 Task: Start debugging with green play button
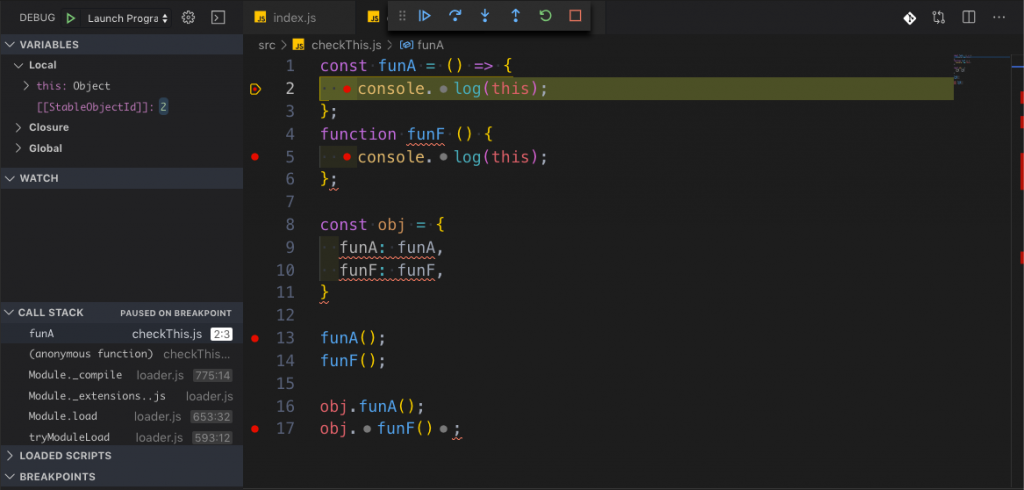[71, 18]
